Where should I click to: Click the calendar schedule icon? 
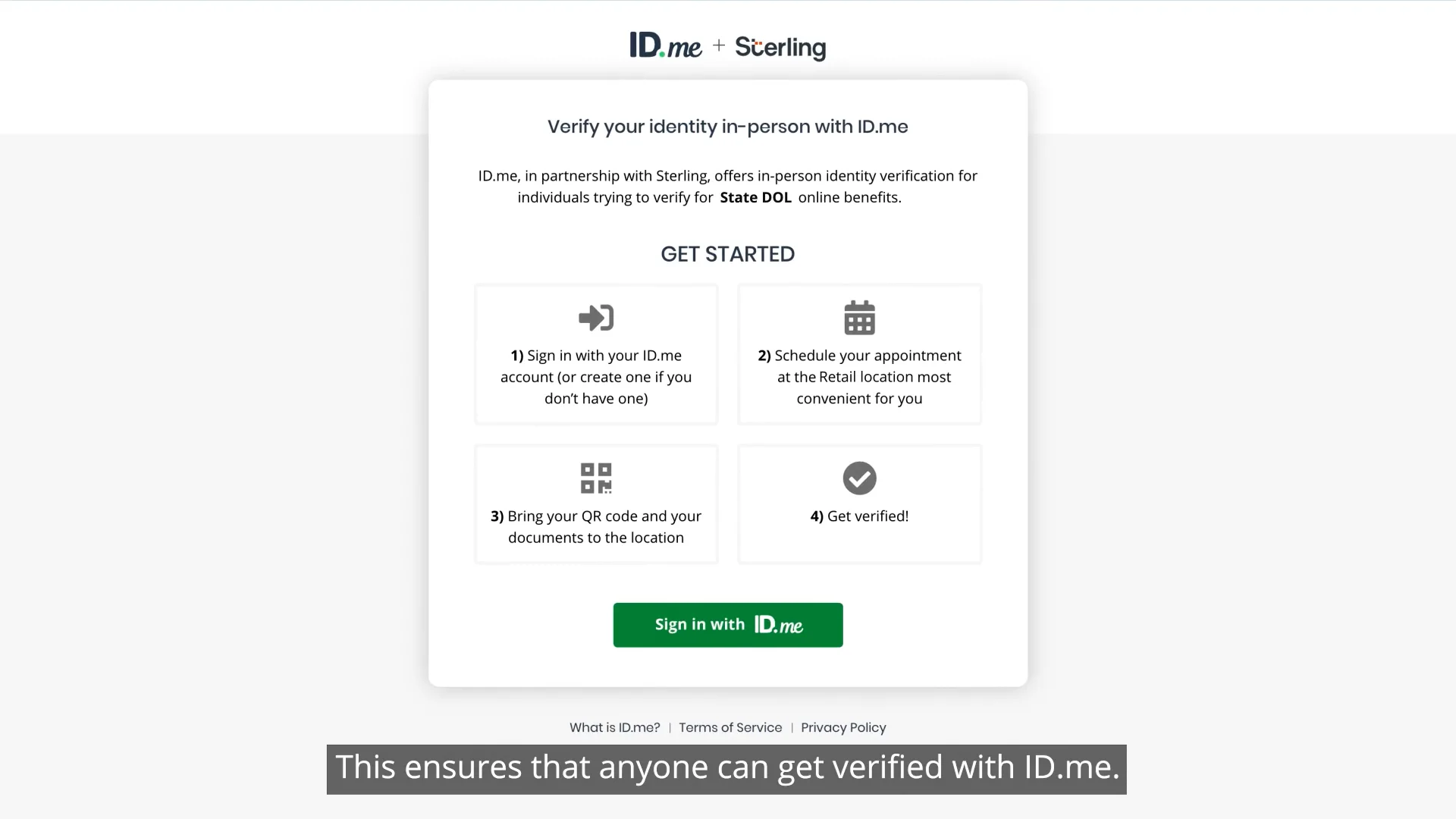tap(859, 318)
